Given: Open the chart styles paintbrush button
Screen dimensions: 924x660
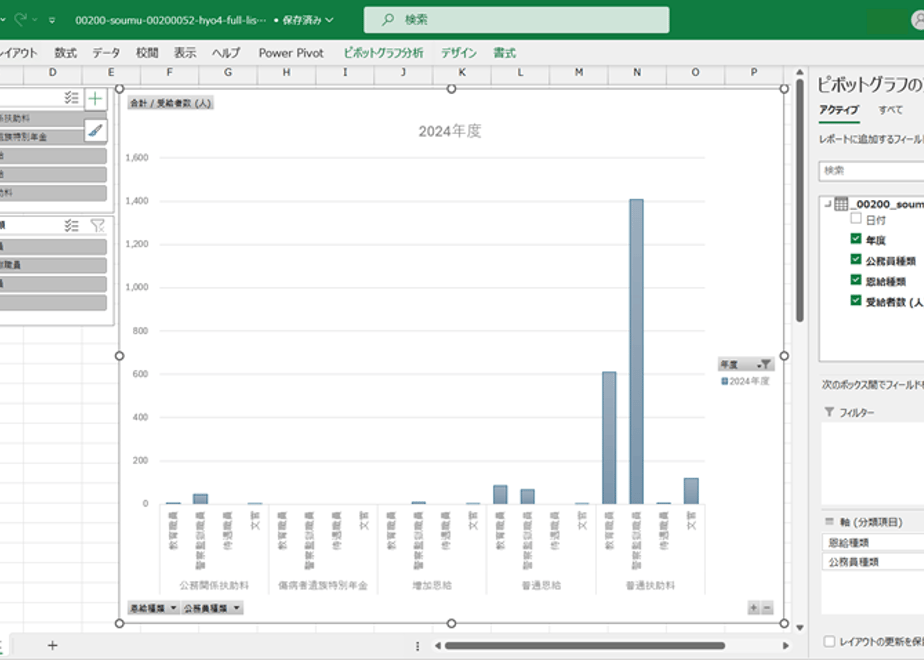Looking at the screenshot, I should tap(95, 131).
